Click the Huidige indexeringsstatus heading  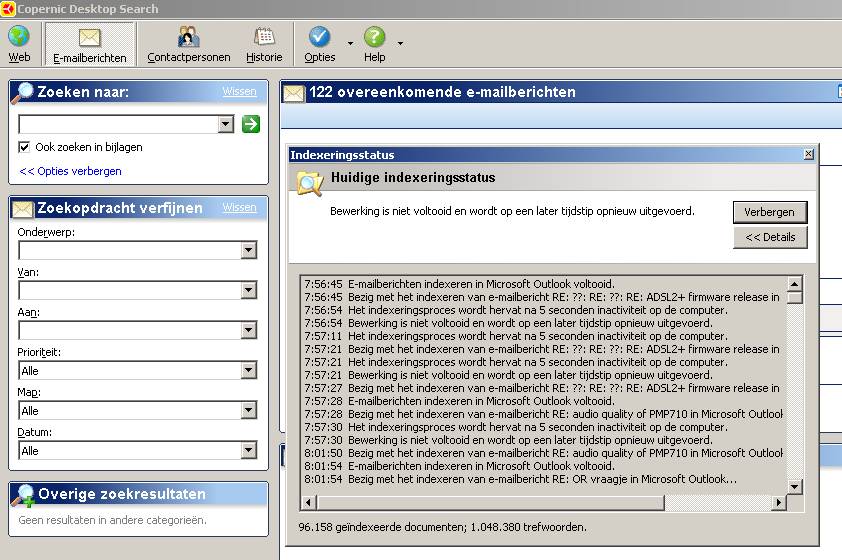coord(413,178)
